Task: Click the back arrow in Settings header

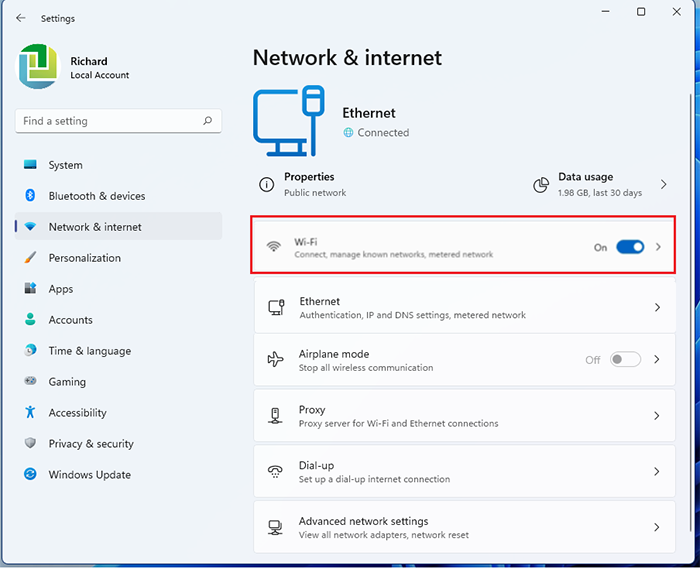Action: point(21,18)
